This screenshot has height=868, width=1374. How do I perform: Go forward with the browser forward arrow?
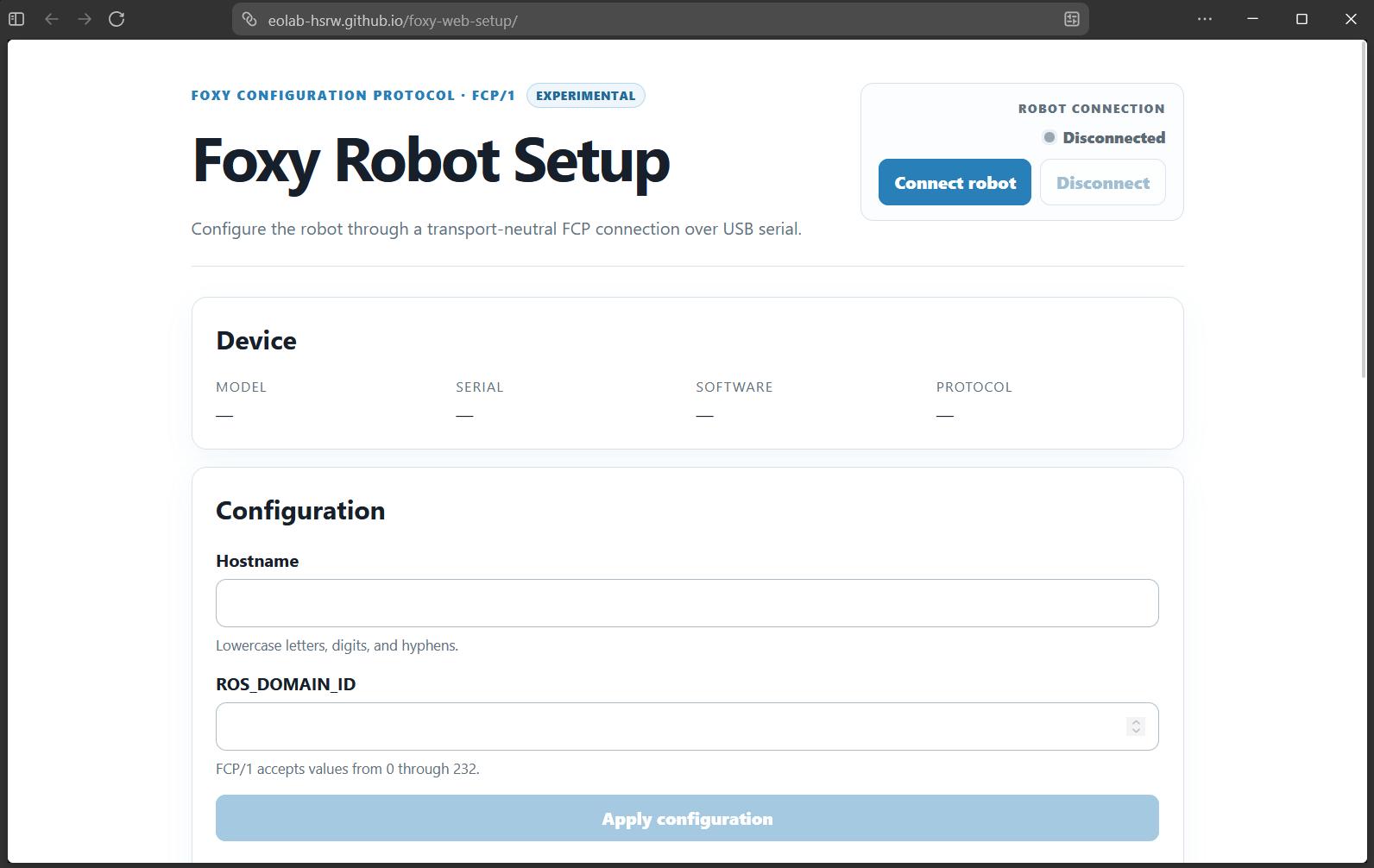point(85,19)
